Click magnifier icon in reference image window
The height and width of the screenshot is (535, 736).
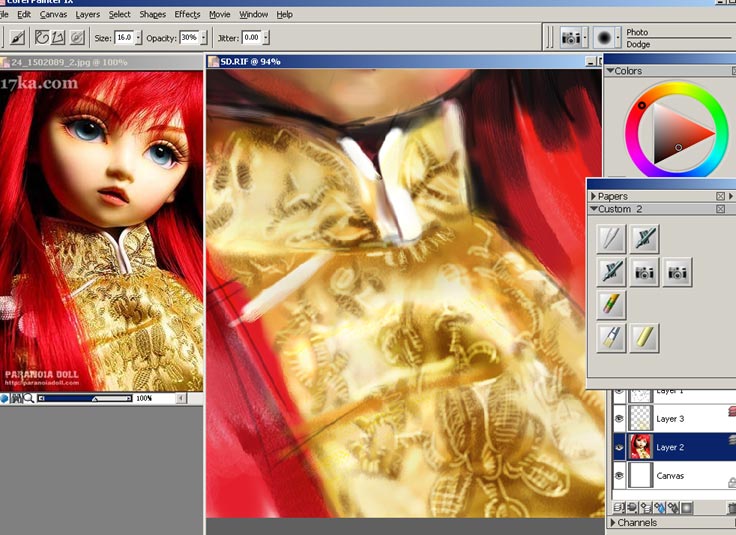(x=29, y=398)
